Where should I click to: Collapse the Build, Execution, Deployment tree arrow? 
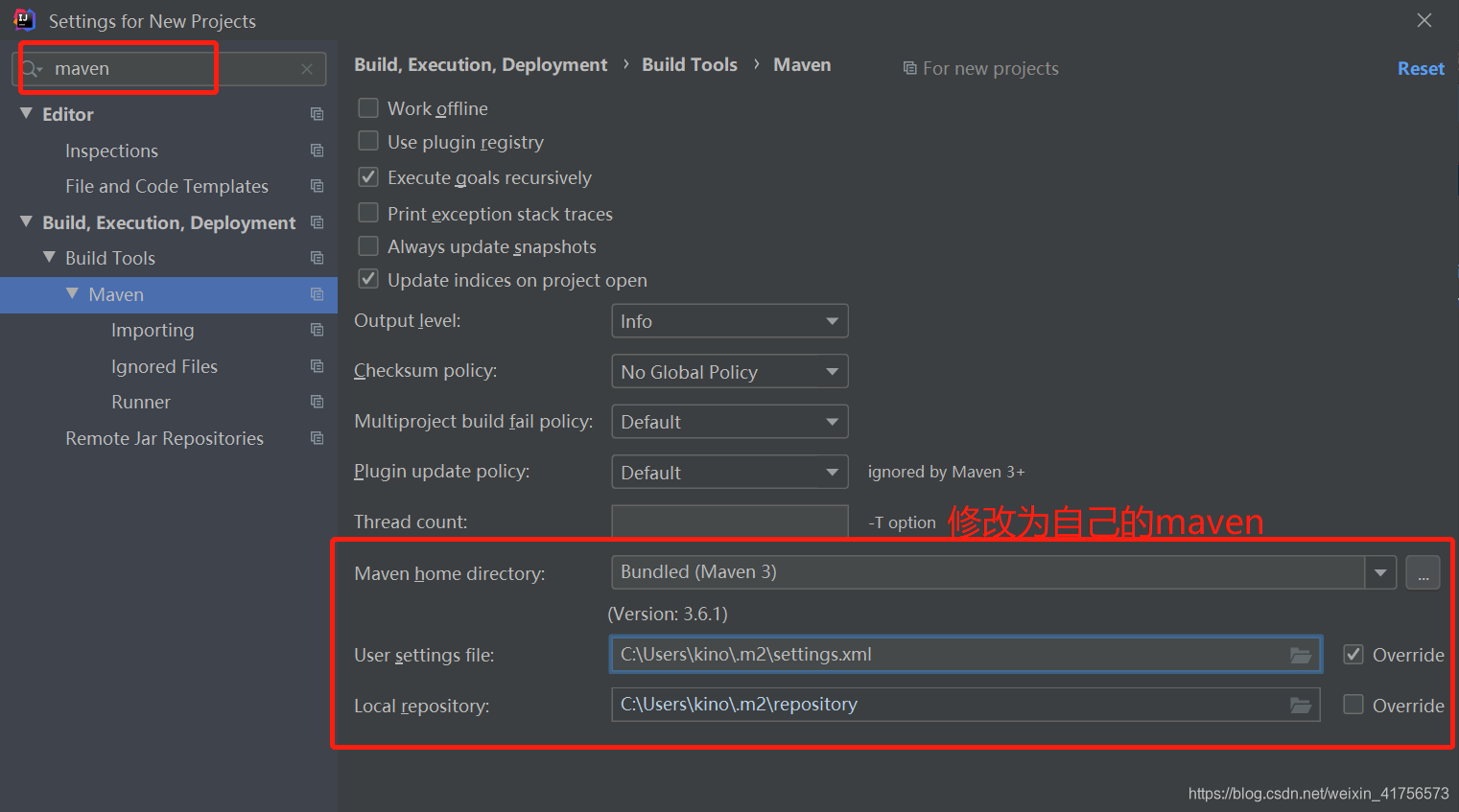26,221
